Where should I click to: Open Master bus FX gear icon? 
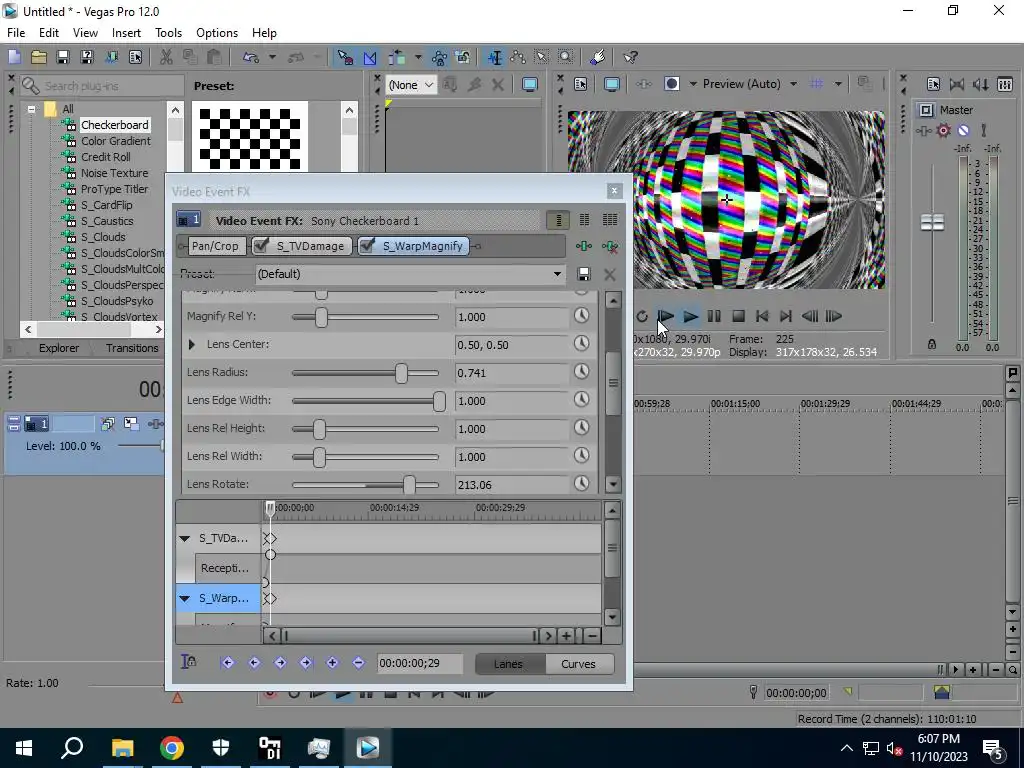pyautogui.click(x=943, y=131)
